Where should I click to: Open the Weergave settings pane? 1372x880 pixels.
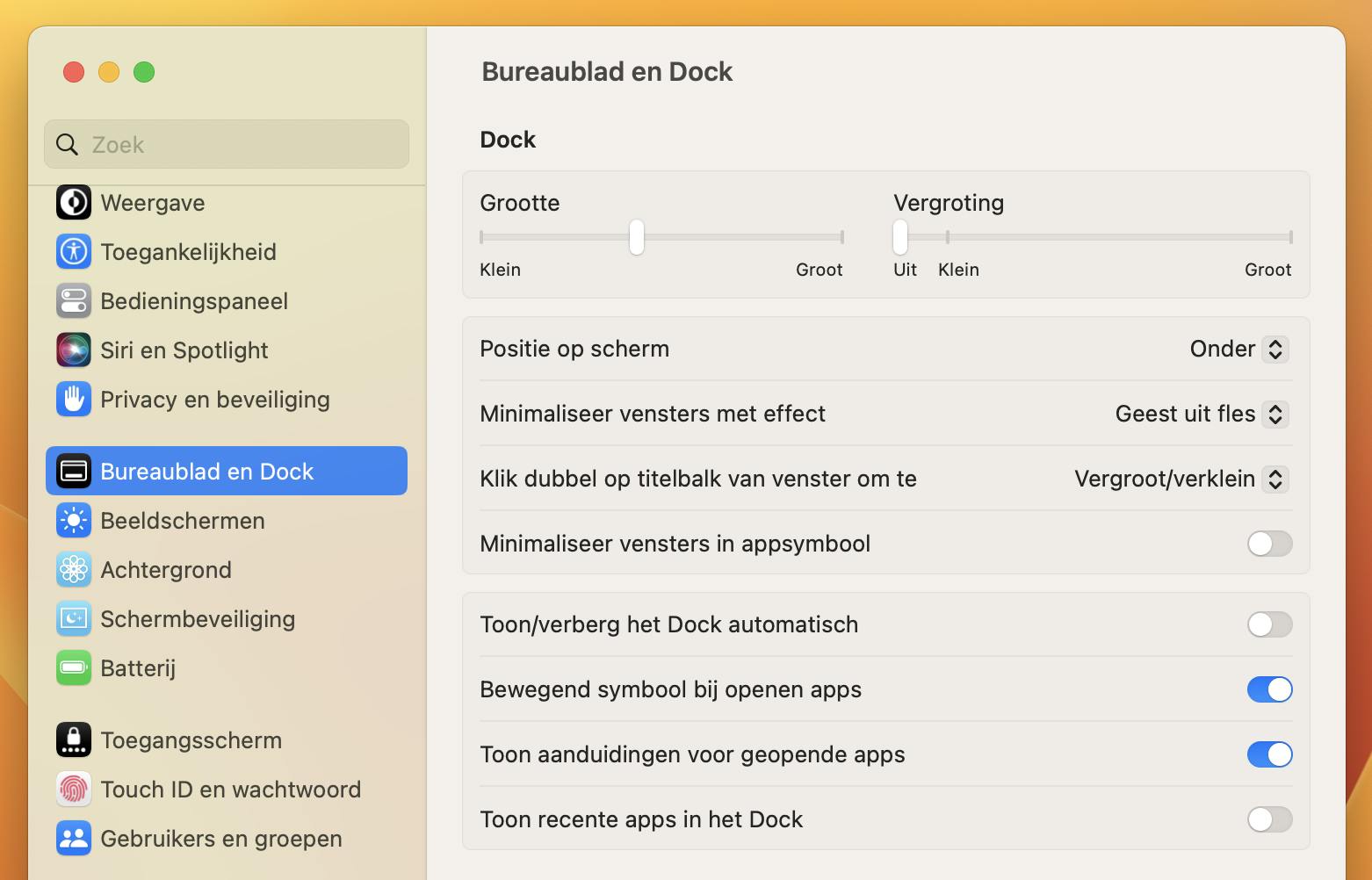pyautogui.click(x=152, y=203)
